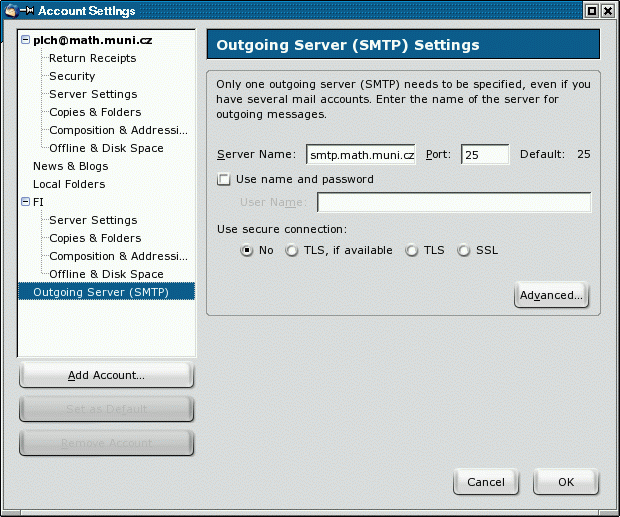The height and width of the screenshot is (517, 620).
Task: Open Copies & Folders under FI
Action: [95, 238]
